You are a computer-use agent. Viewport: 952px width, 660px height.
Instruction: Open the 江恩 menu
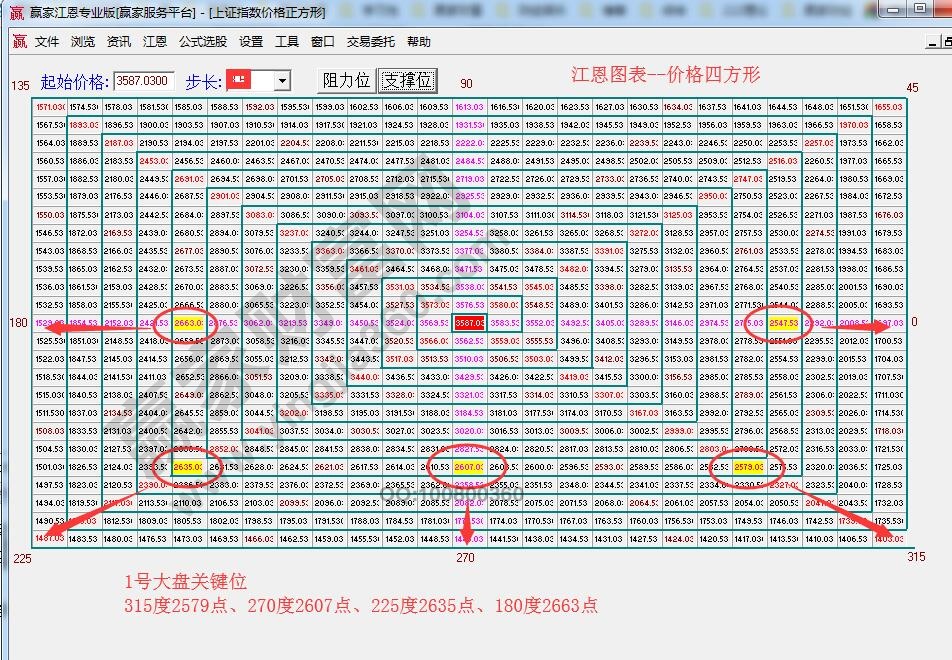(156, 41)
